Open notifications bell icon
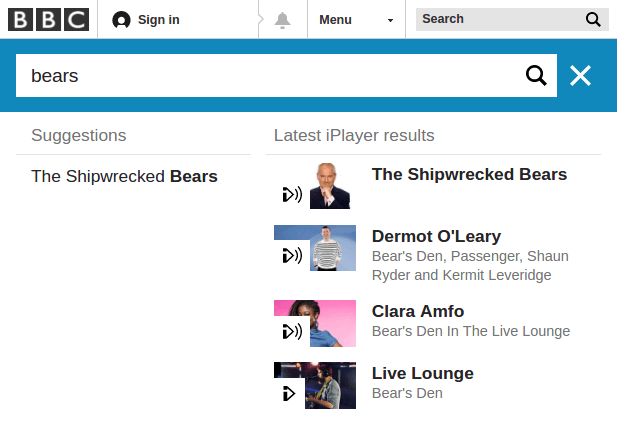Viewport: 617px width, 432px height. click(x=282, y=20)
